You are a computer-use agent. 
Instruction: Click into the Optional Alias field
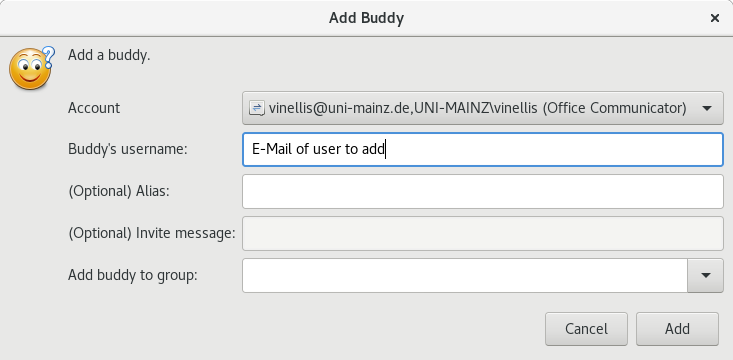coord(482,191)
